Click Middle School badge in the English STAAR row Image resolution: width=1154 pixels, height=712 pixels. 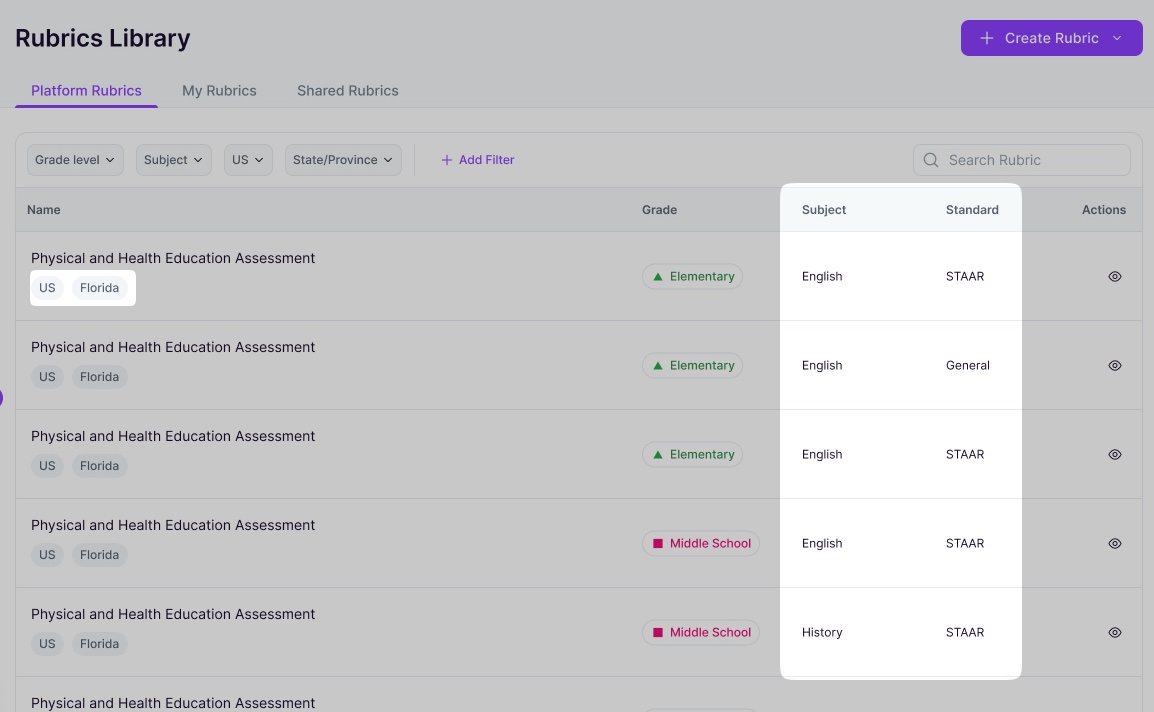(x=701, y=543)
